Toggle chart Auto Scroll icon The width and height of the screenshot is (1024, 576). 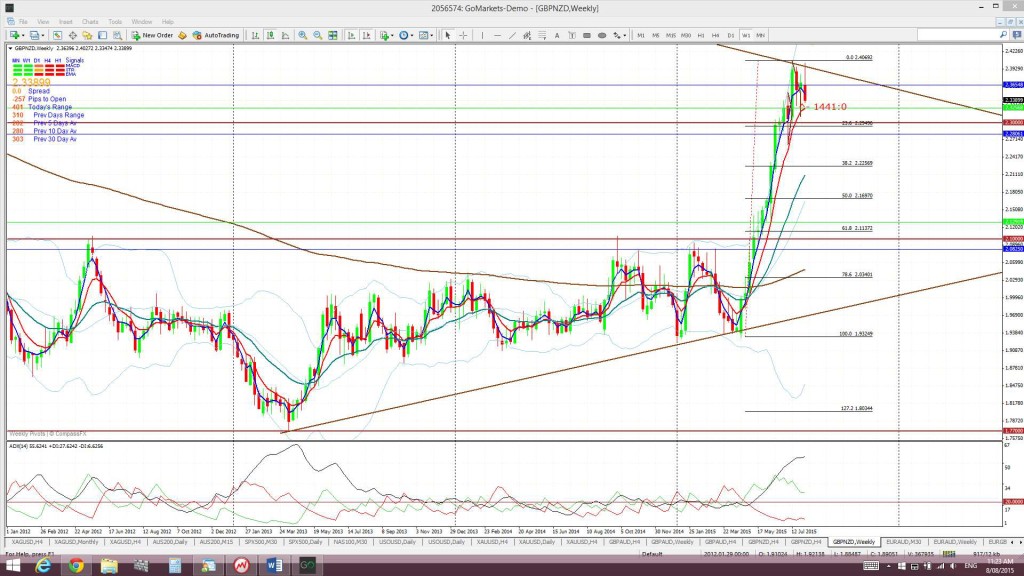tap(351, 35)
